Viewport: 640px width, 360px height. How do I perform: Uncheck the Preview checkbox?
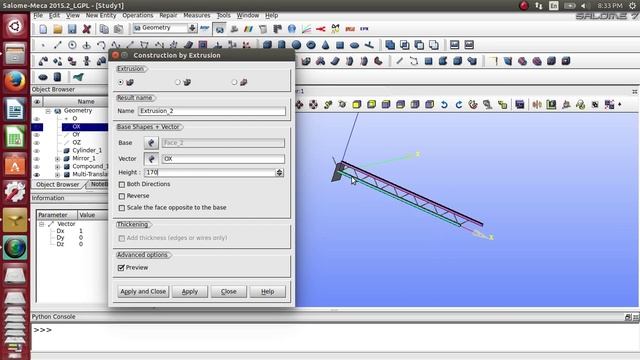121,268
